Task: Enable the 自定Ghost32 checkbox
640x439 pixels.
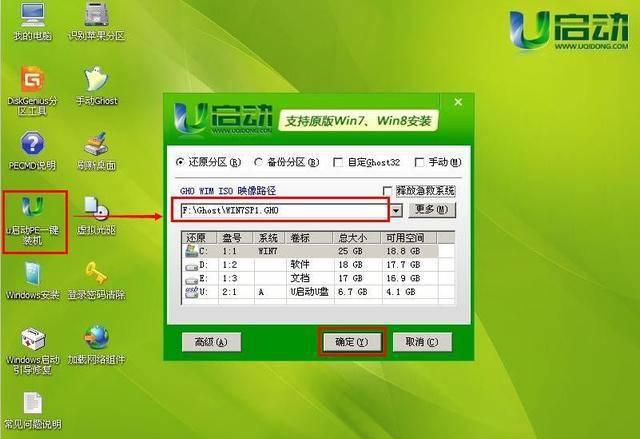Action: pyautogui.click(x=338, y=162)
